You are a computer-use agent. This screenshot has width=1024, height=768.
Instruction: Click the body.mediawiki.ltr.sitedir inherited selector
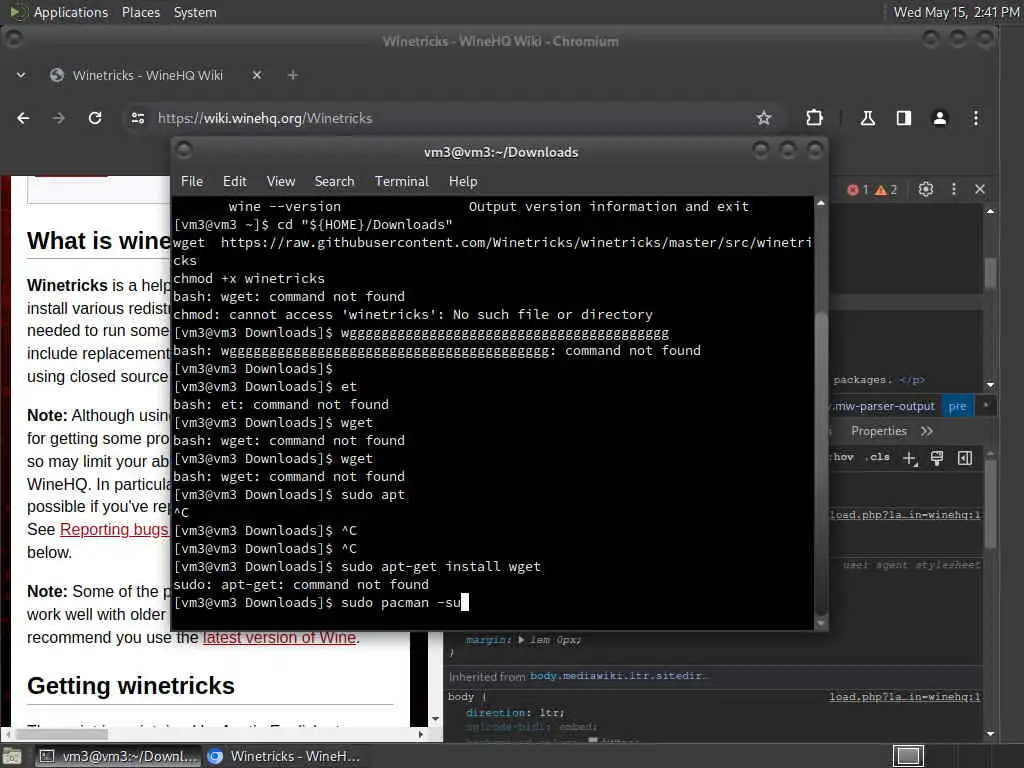[x=618, y=676]
